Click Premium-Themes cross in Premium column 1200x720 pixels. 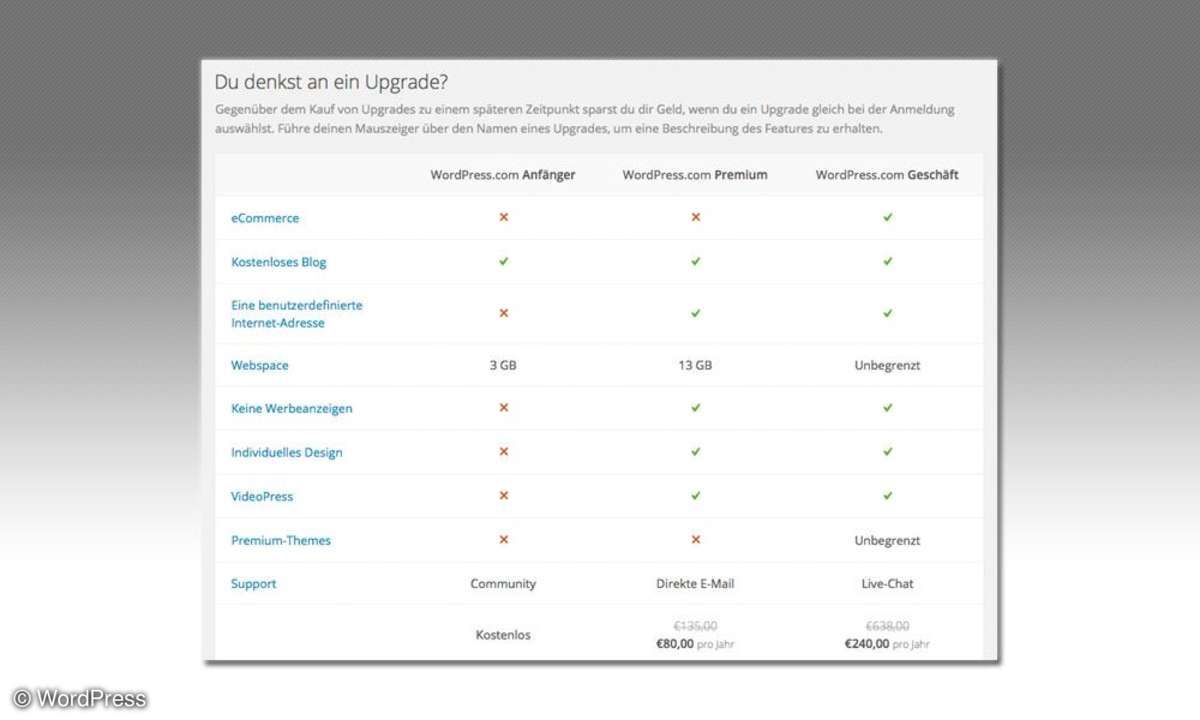[696, 540]
